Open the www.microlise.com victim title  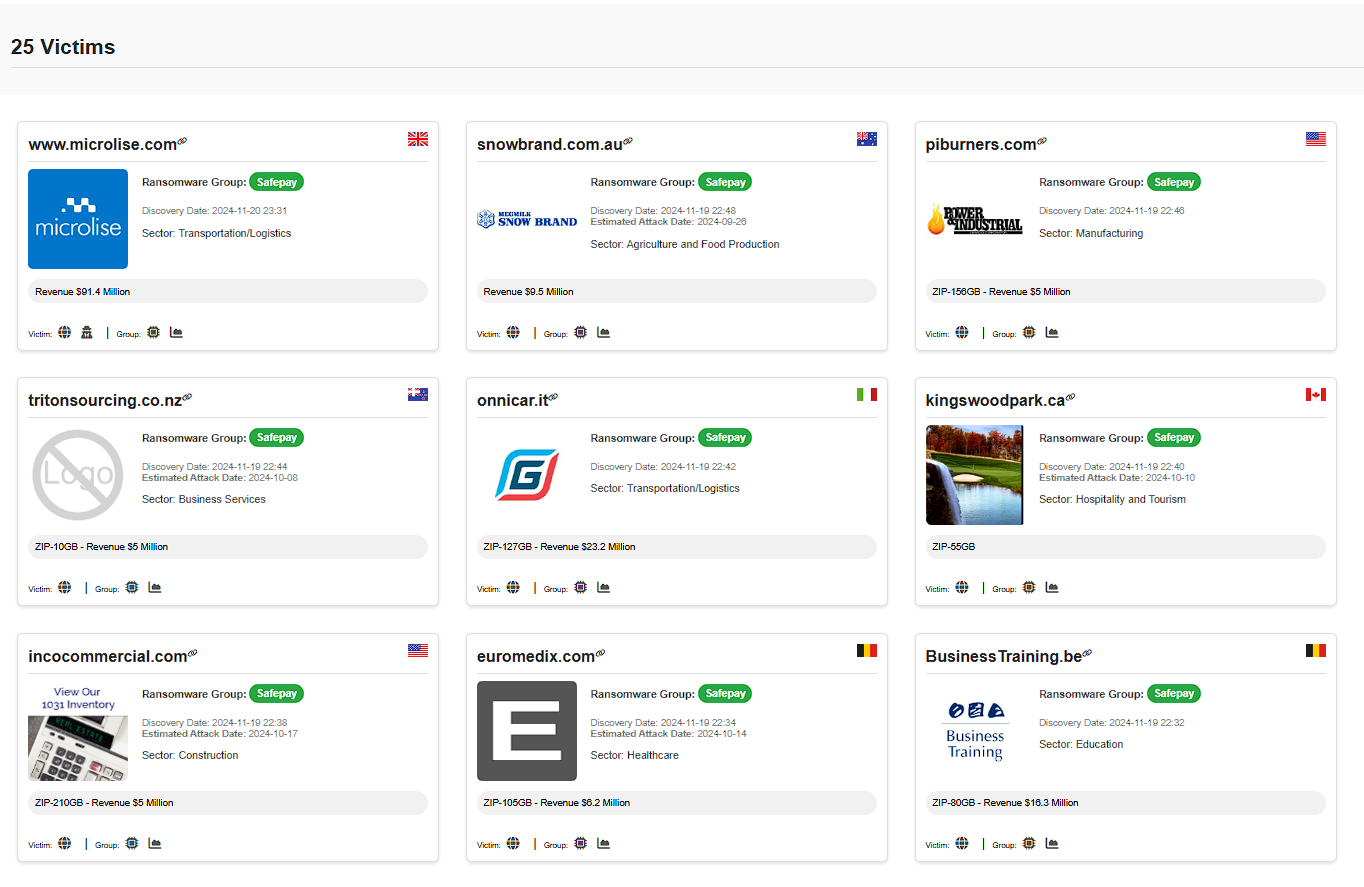(x=103, y=145)
